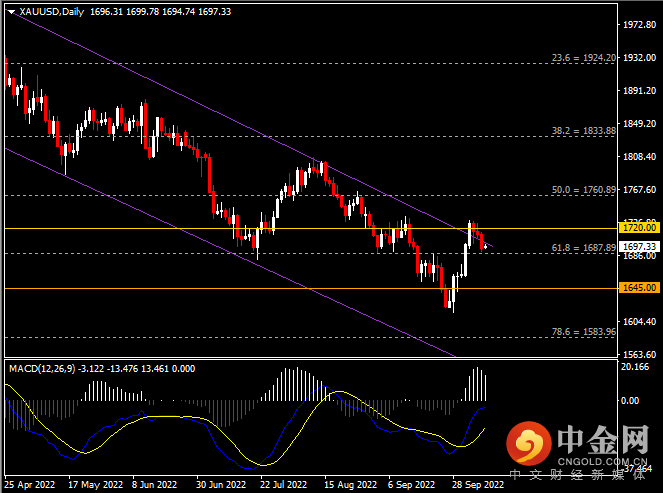The height and width of the screenshot is (493, 663).
Task: Select the 78.6 = 1583.96 Fibonacci label
Action: pos(584,332)
